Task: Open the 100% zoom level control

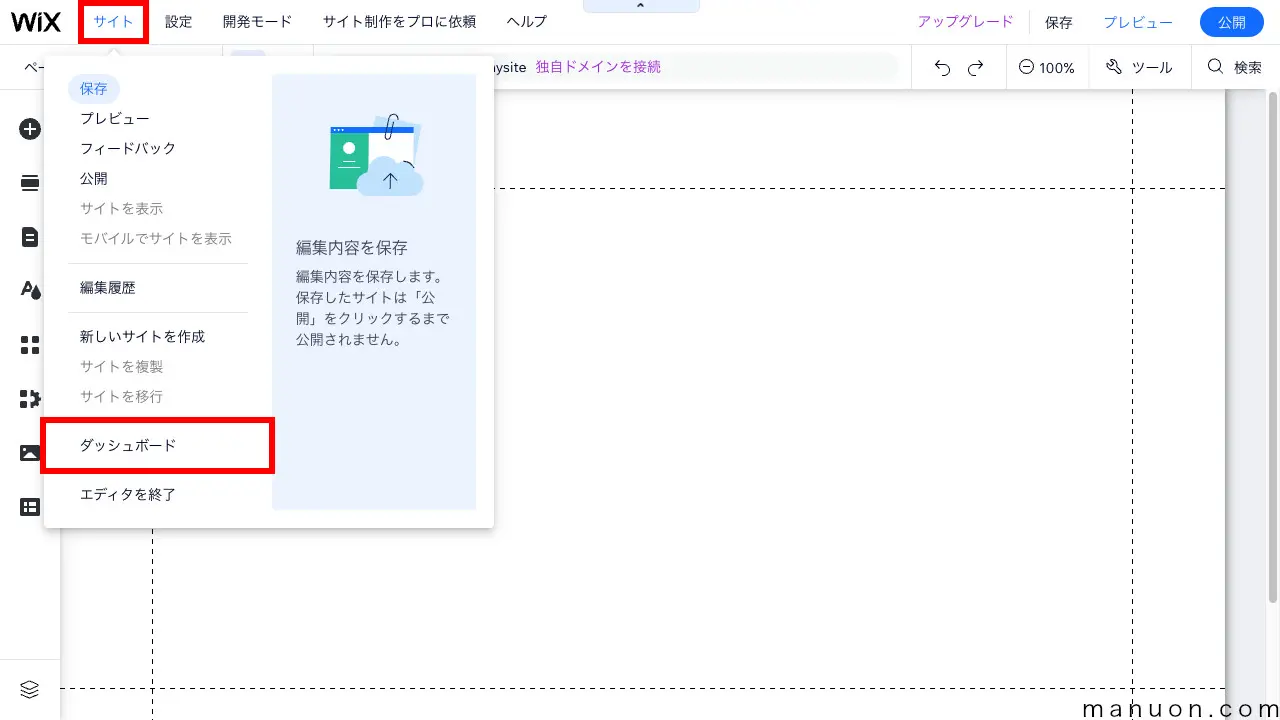Action: [x=1047, y=67]
